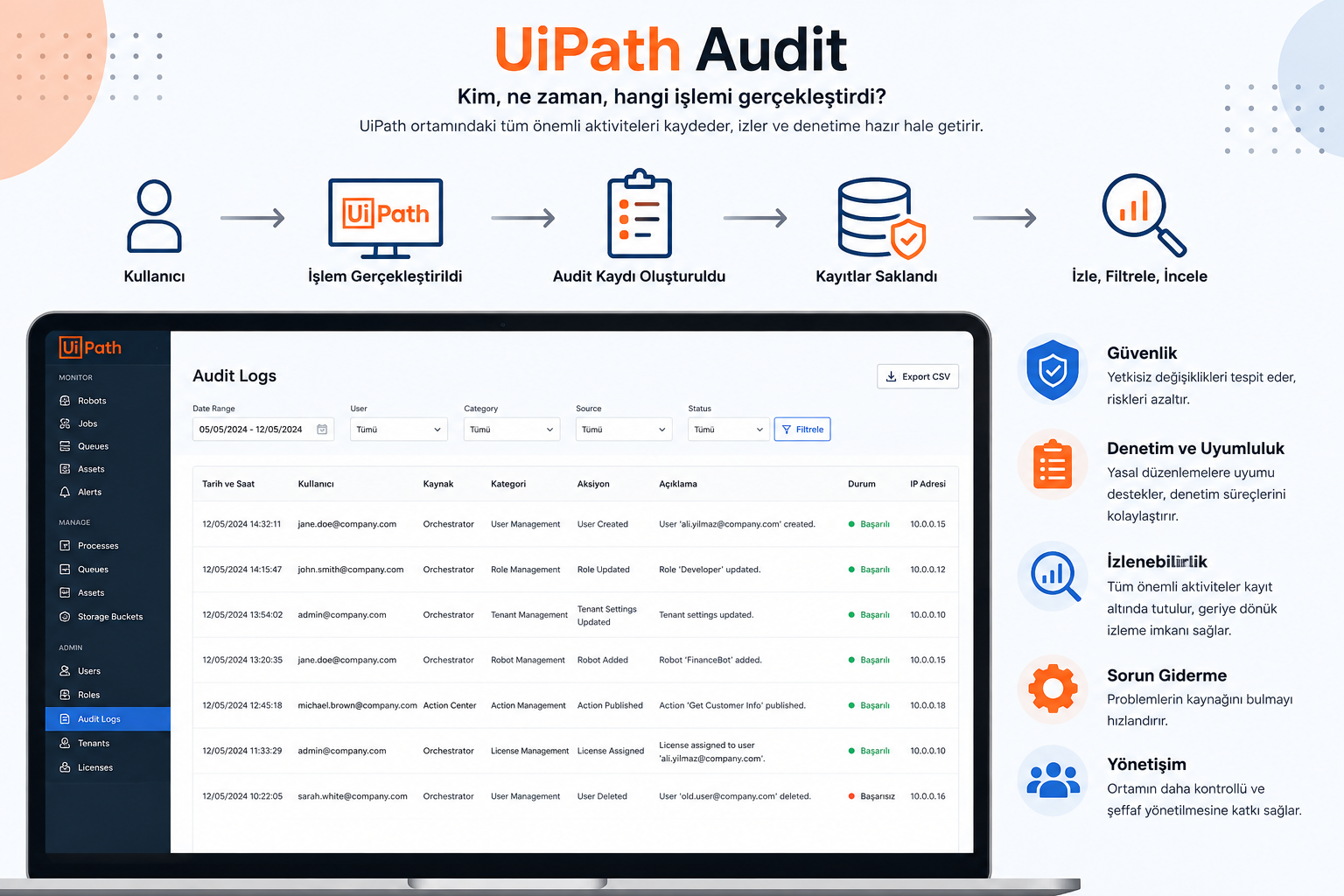
Task: Click the IP Adresi column header
Action: (x=927, y=484)
